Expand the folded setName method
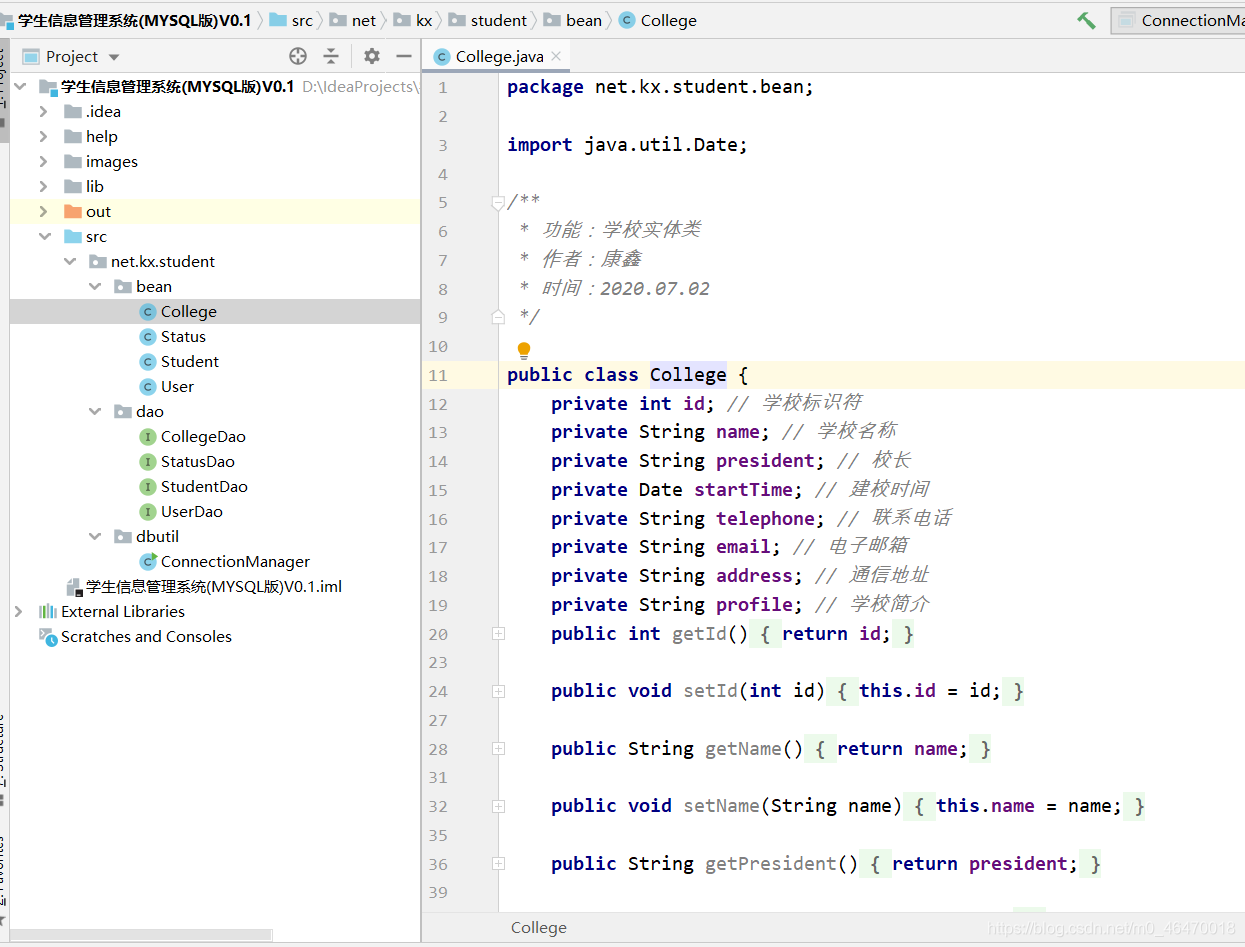Viewport: 1245px width, 947px height. coord(498,806)
